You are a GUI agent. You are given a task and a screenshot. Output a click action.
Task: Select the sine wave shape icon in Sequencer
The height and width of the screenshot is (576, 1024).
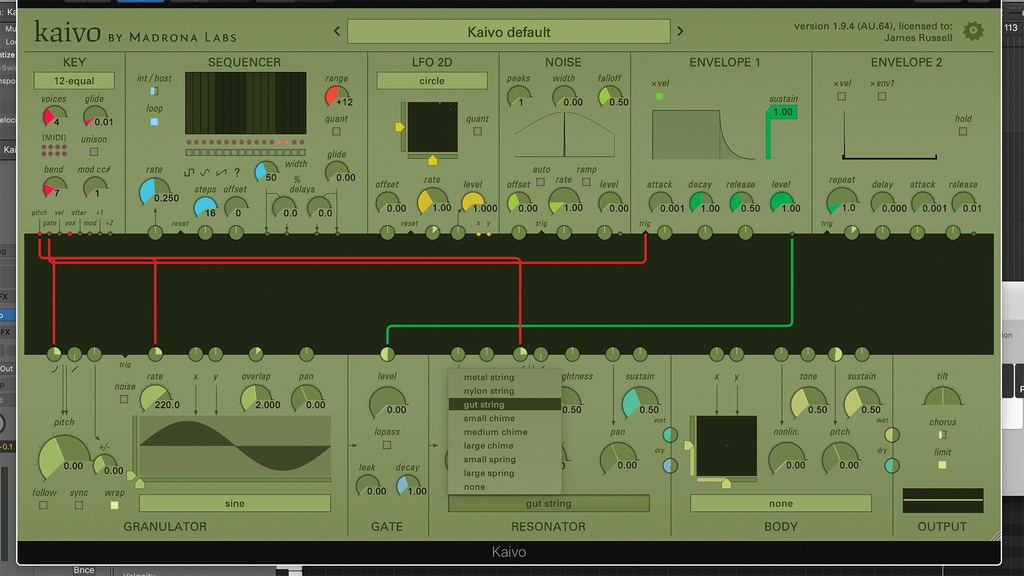pos(205,172)
